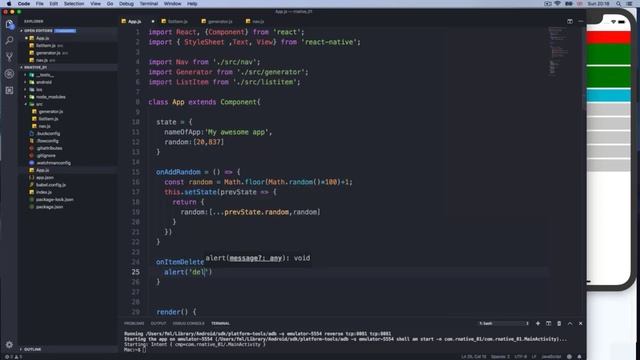Open the Debug menu

tap(126, 4)
